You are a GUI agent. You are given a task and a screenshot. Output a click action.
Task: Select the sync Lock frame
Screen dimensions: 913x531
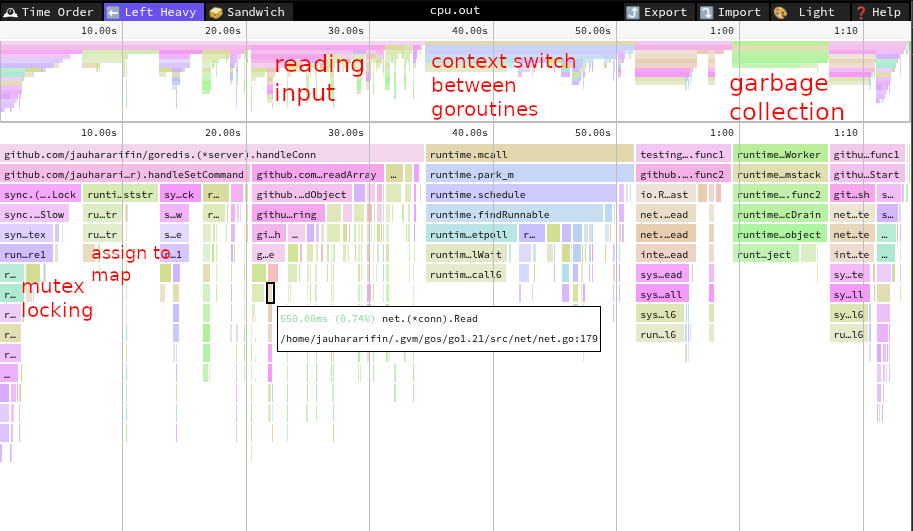pos(40,194)
